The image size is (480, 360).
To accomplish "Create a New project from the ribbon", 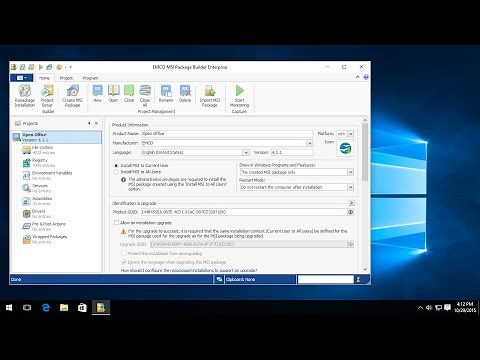I will (97, 93).
